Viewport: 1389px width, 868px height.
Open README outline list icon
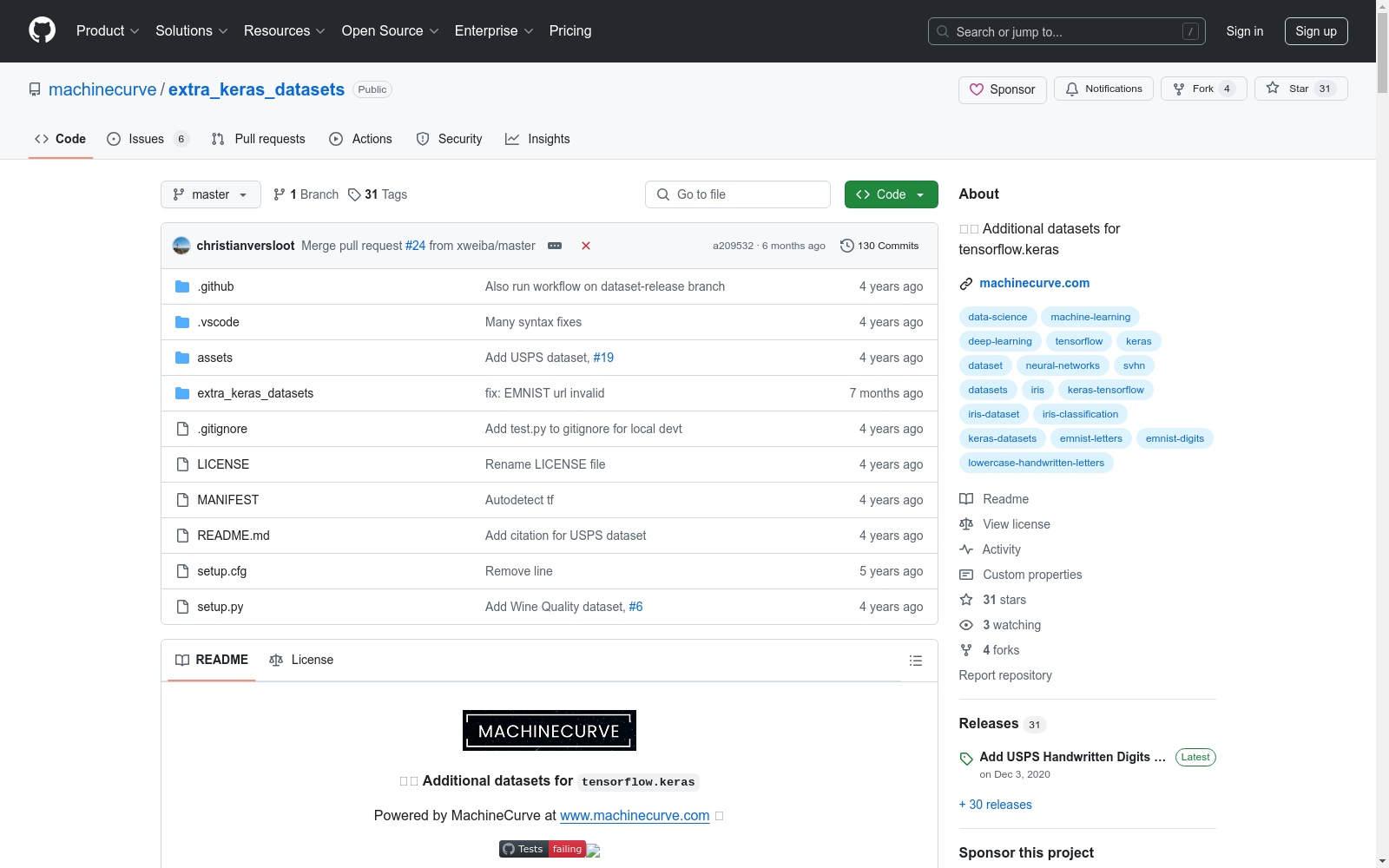[915, 661]
